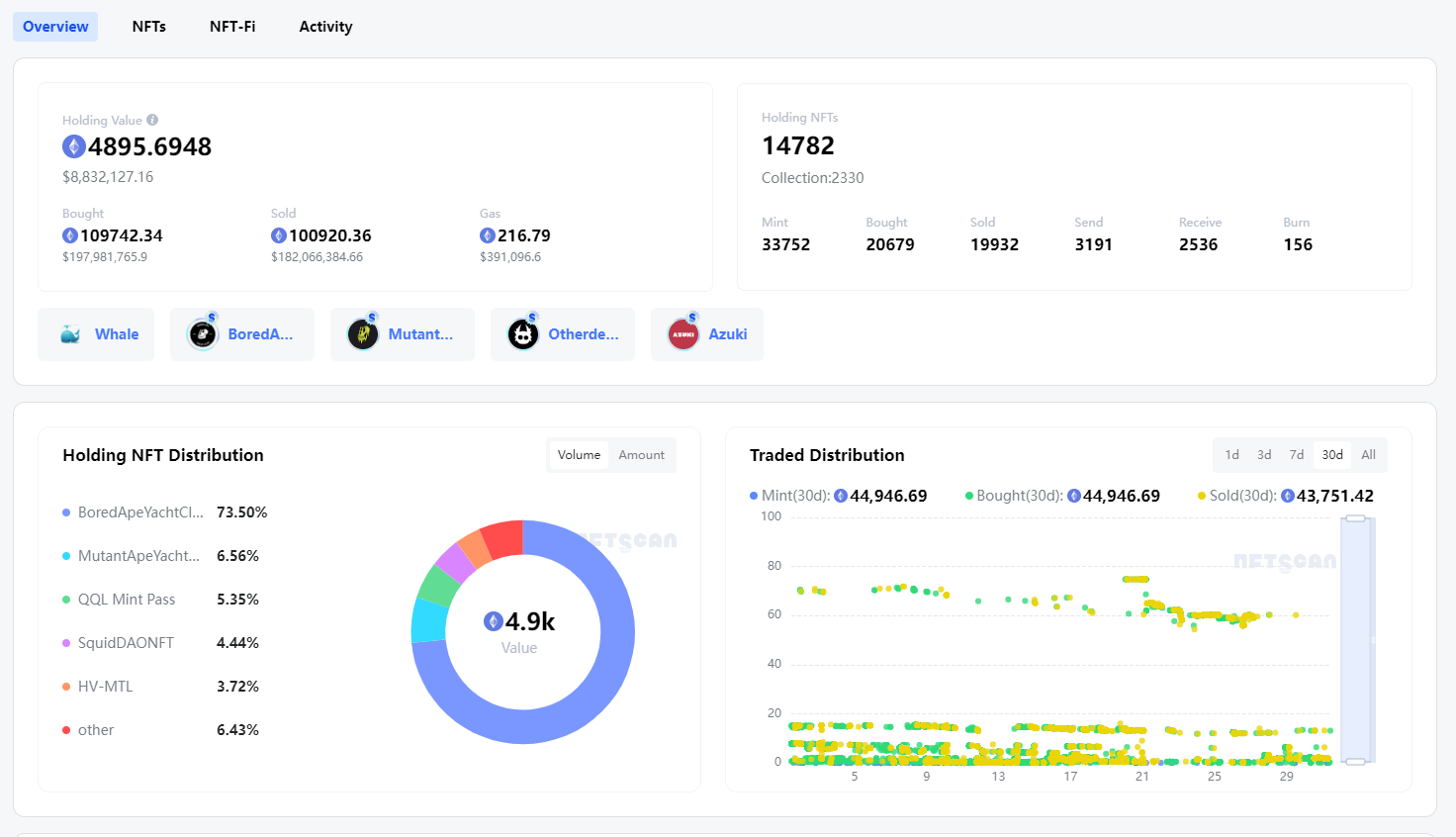Image resolution: width=1456 pixels, height=837 pixels.
Task: Open the Mutant Ape collection avatar
Action: 363,334
